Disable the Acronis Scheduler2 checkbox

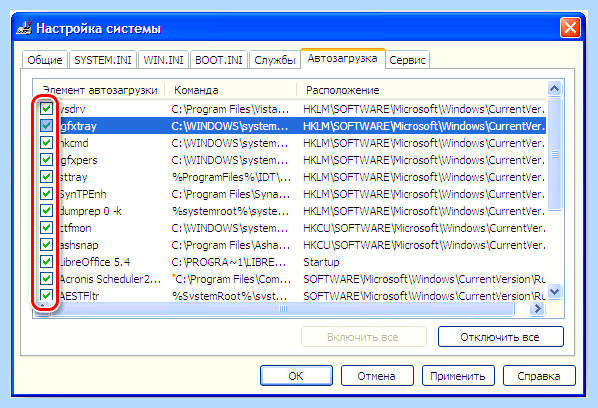[47, 279]
